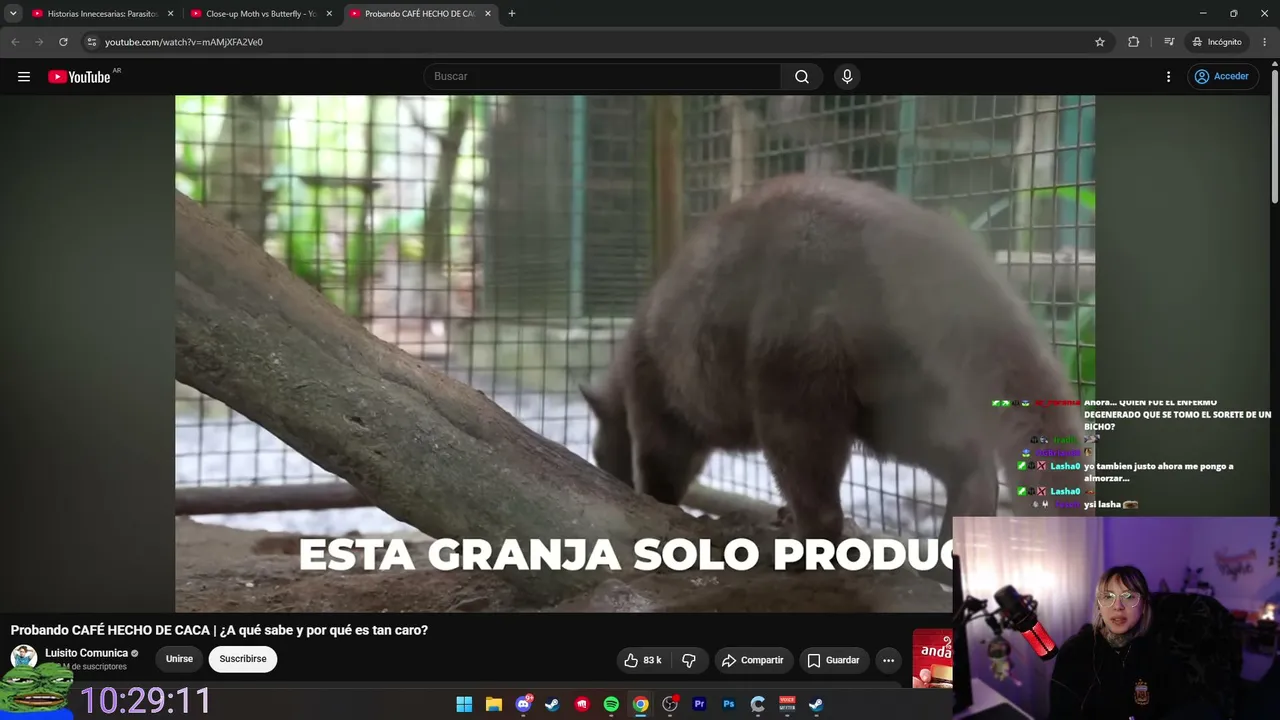Join the channel with Unirse
This screenshot has height=720, width=1280.
[179, 659]
